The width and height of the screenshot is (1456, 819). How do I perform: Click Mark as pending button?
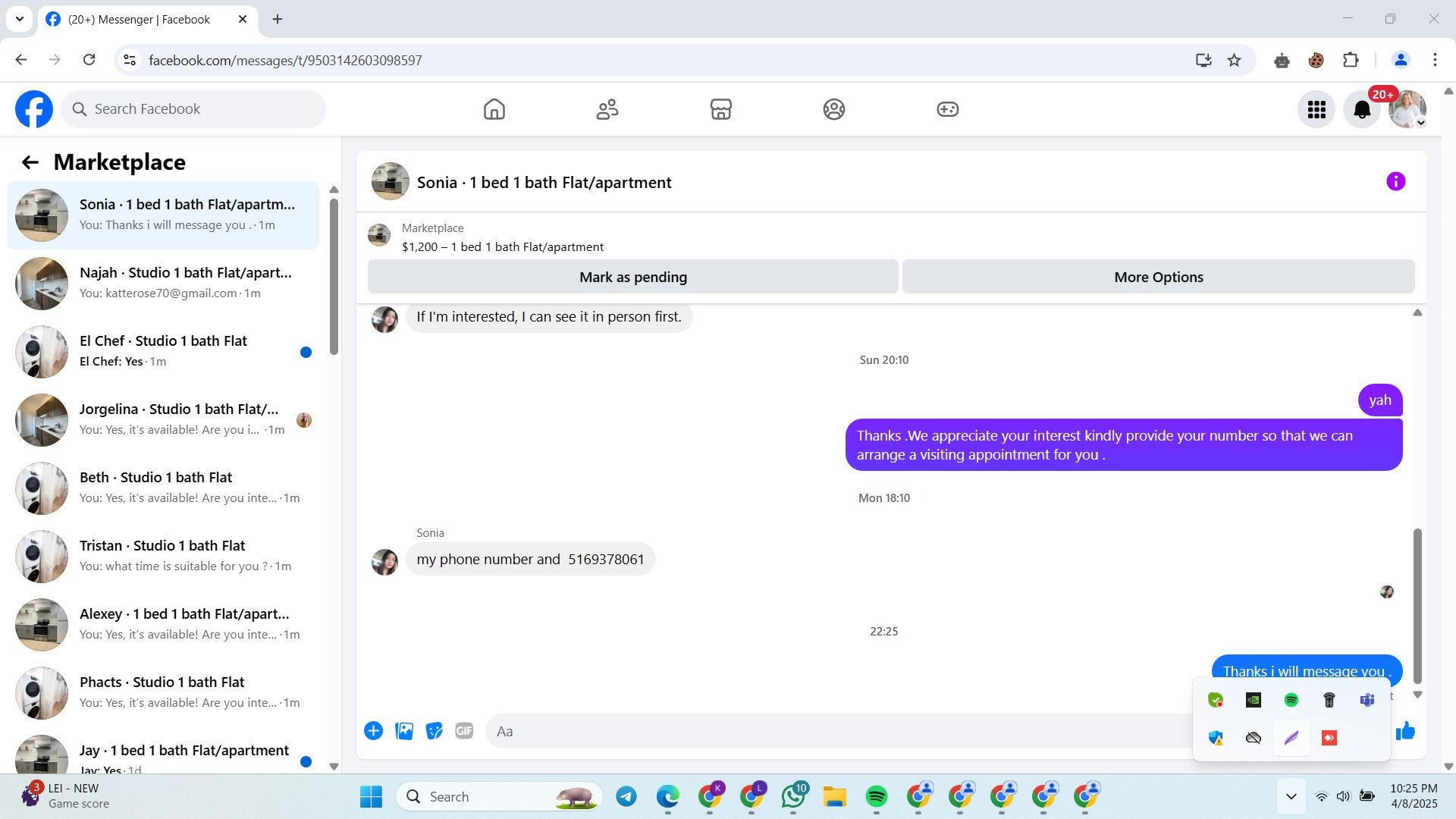coord(632,277)
